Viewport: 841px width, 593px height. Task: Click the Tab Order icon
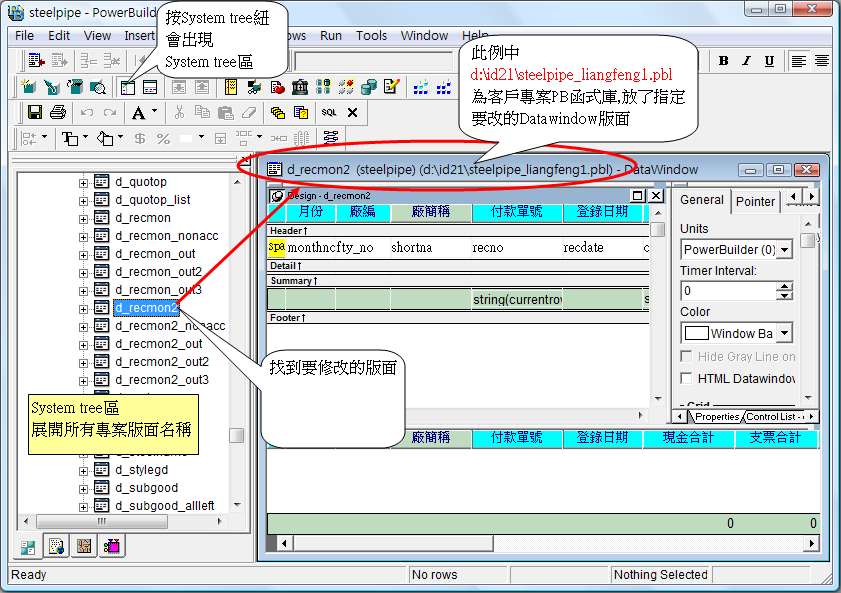tap(331, 138)
